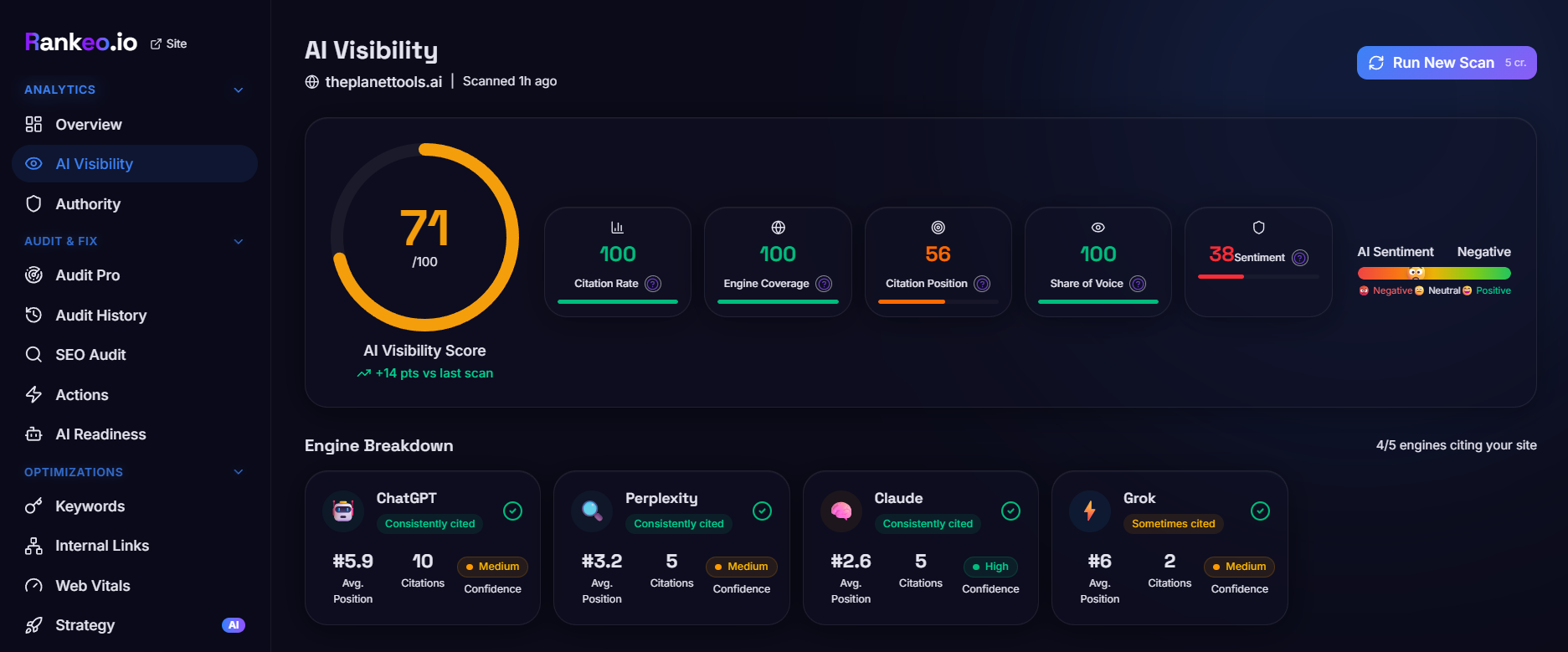Click the Claude green check circle

tap(1011, 511)
